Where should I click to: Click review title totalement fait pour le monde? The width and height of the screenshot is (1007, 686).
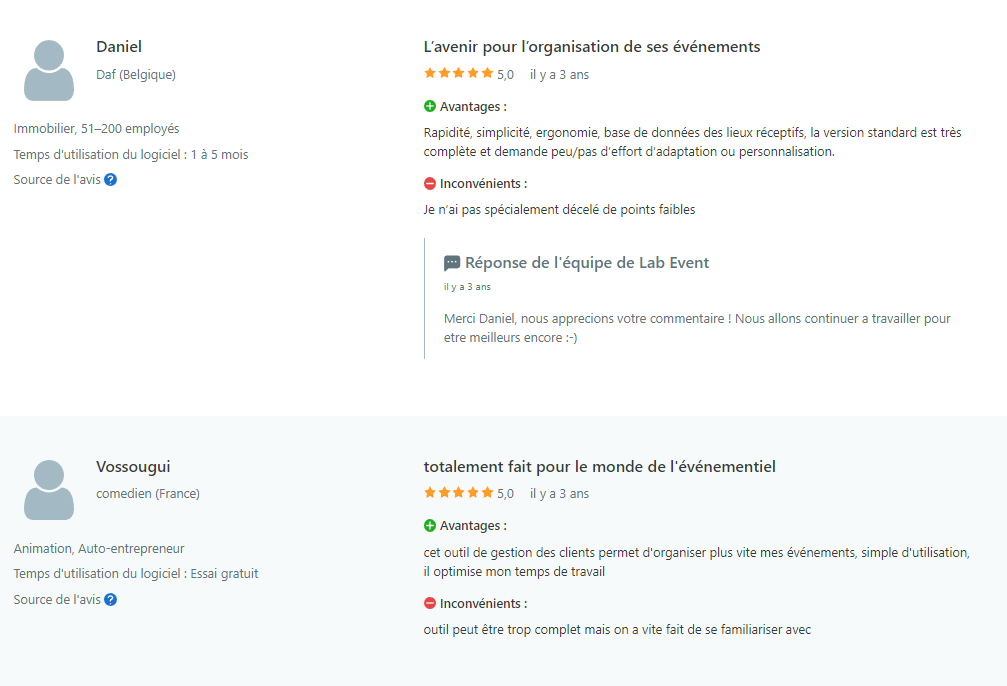click(599, 466)
